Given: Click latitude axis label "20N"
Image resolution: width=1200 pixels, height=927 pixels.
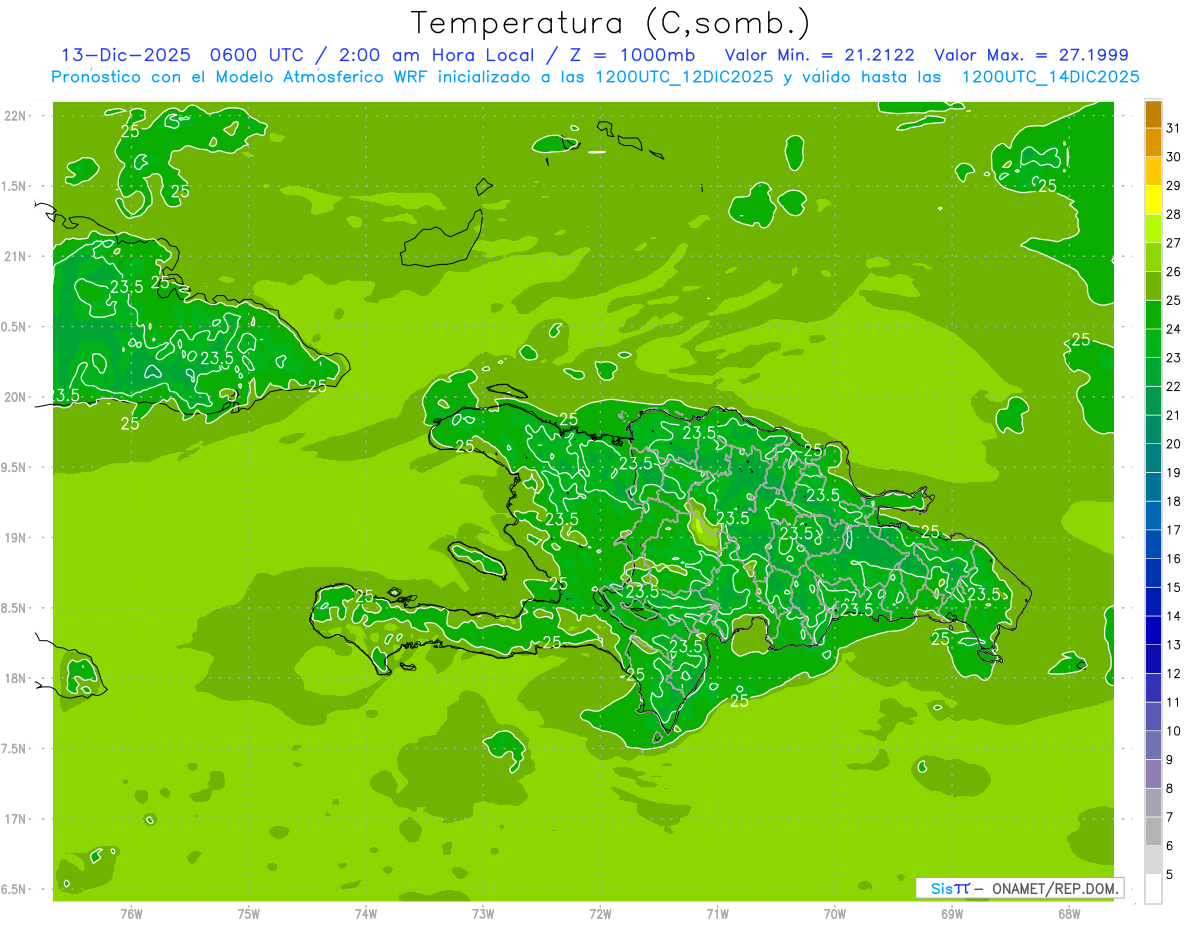Looking at the screenshot, I should point(15,397).
